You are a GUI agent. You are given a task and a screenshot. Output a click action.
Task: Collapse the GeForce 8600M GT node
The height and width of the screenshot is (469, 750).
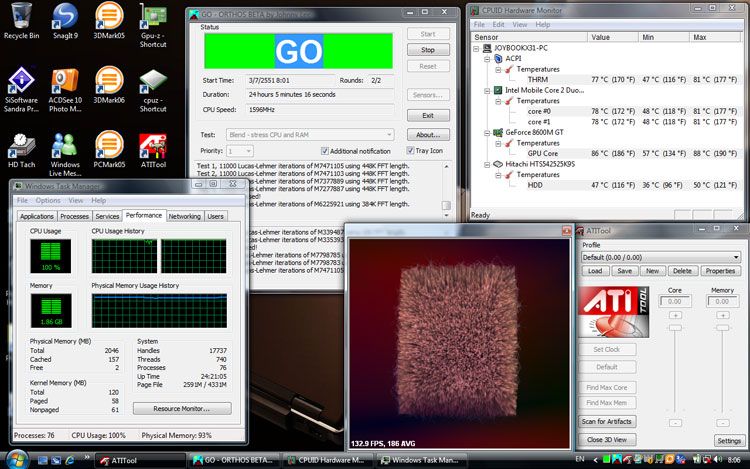pyautogui.click(x=487, y=132)
